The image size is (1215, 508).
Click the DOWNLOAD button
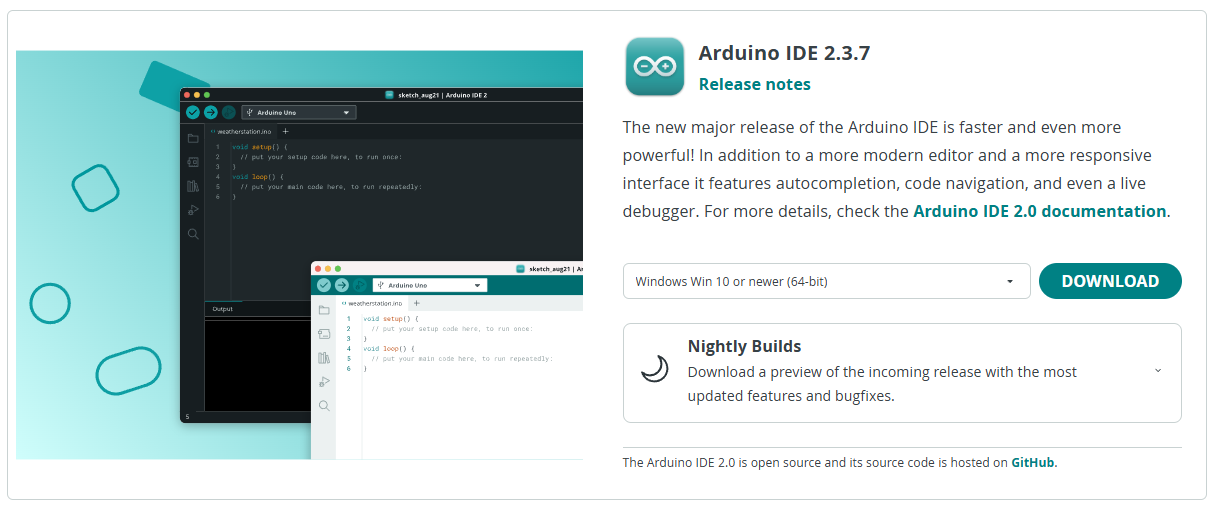point(1110,281)
